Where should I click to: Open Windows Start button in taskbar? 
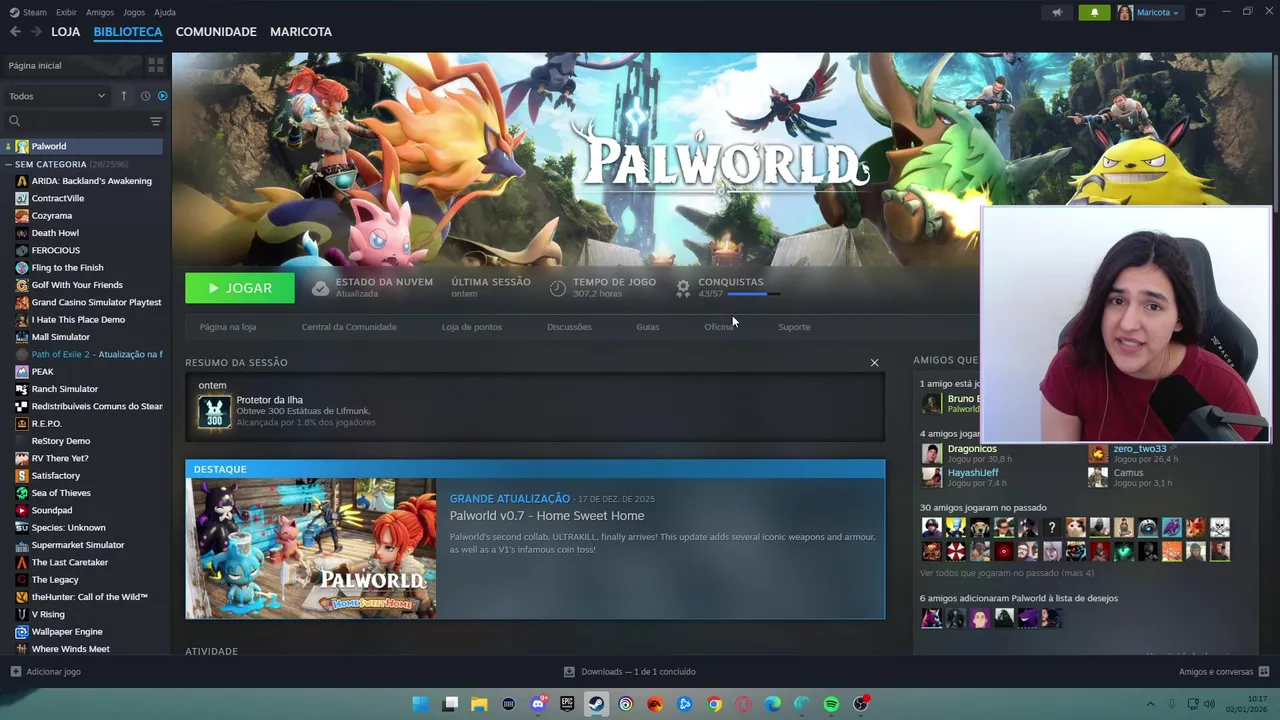pyautogui.click(x=421, y=704)
